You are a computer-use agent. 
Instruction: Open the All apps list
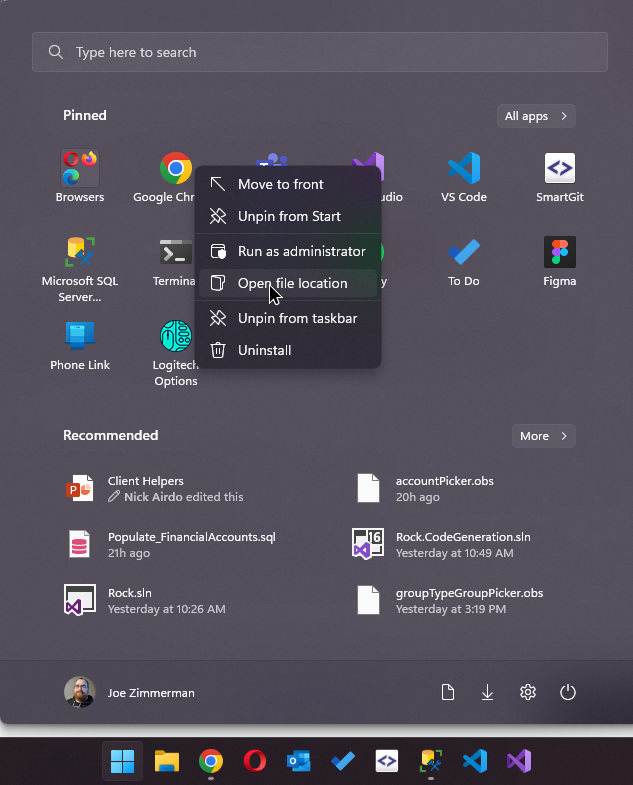tap(536, 116)
